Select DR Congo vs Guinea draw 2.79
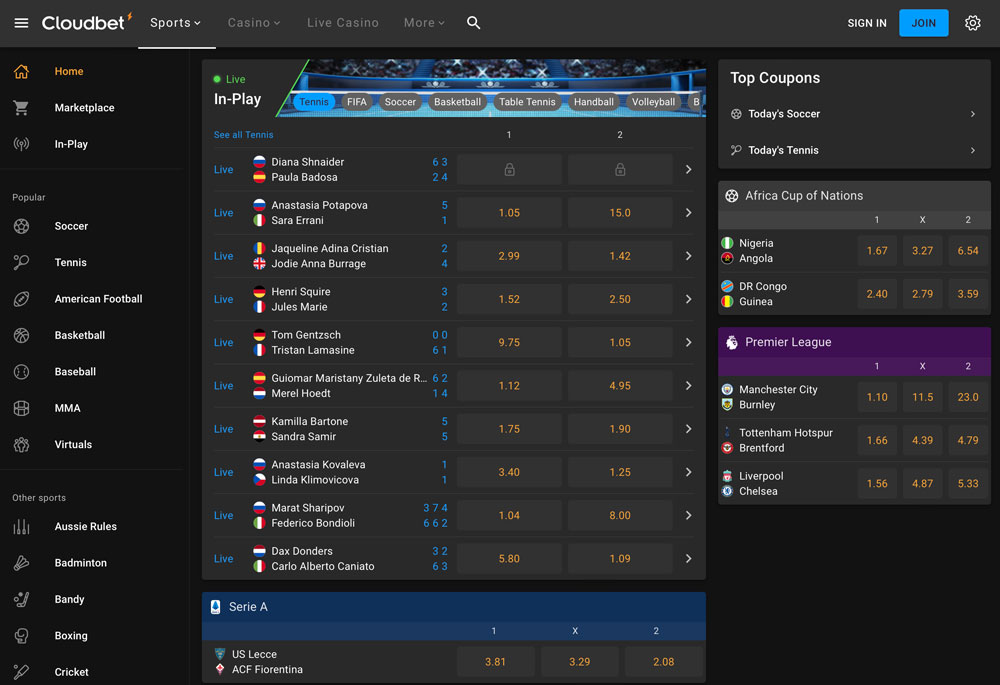The image size is (1000, 685). 922,294
